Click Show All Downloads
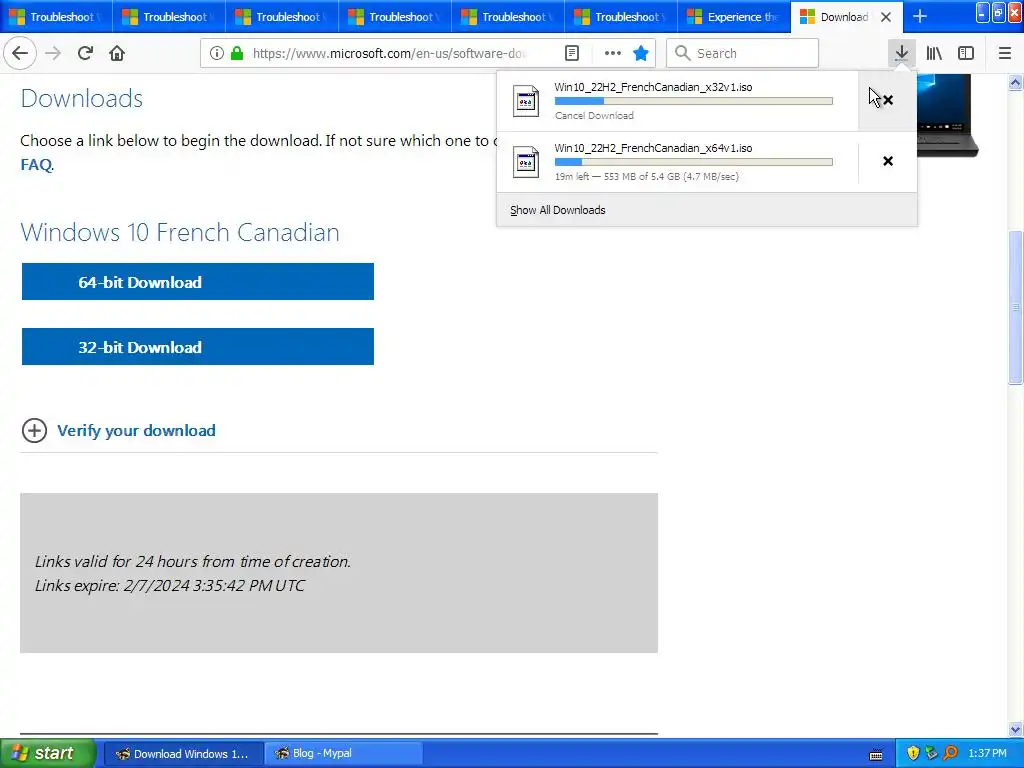This screenshot has height=768, width=1024. pyautogui.click(x=558, y=210)
